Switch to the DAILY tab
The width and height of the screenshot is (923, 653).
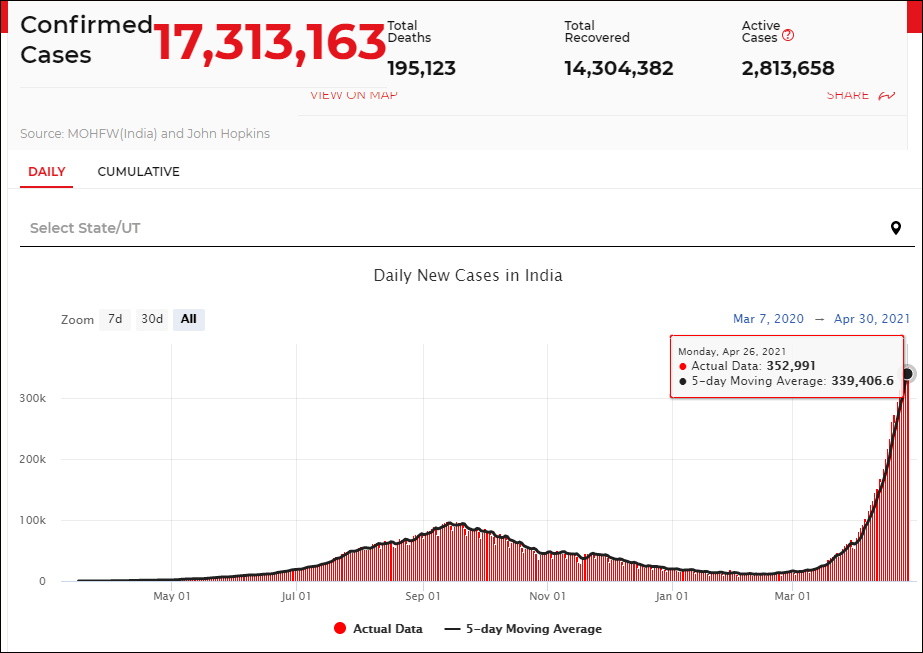pyautogui.click(x=47, y=172)
